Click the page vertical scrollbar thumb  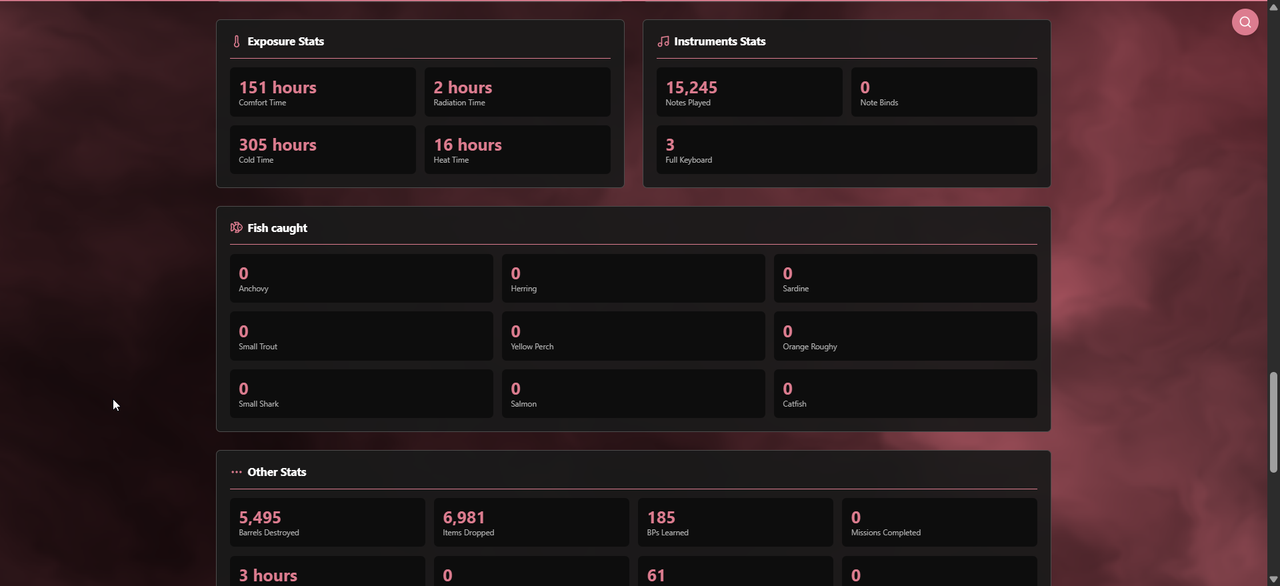[1273, 422]
